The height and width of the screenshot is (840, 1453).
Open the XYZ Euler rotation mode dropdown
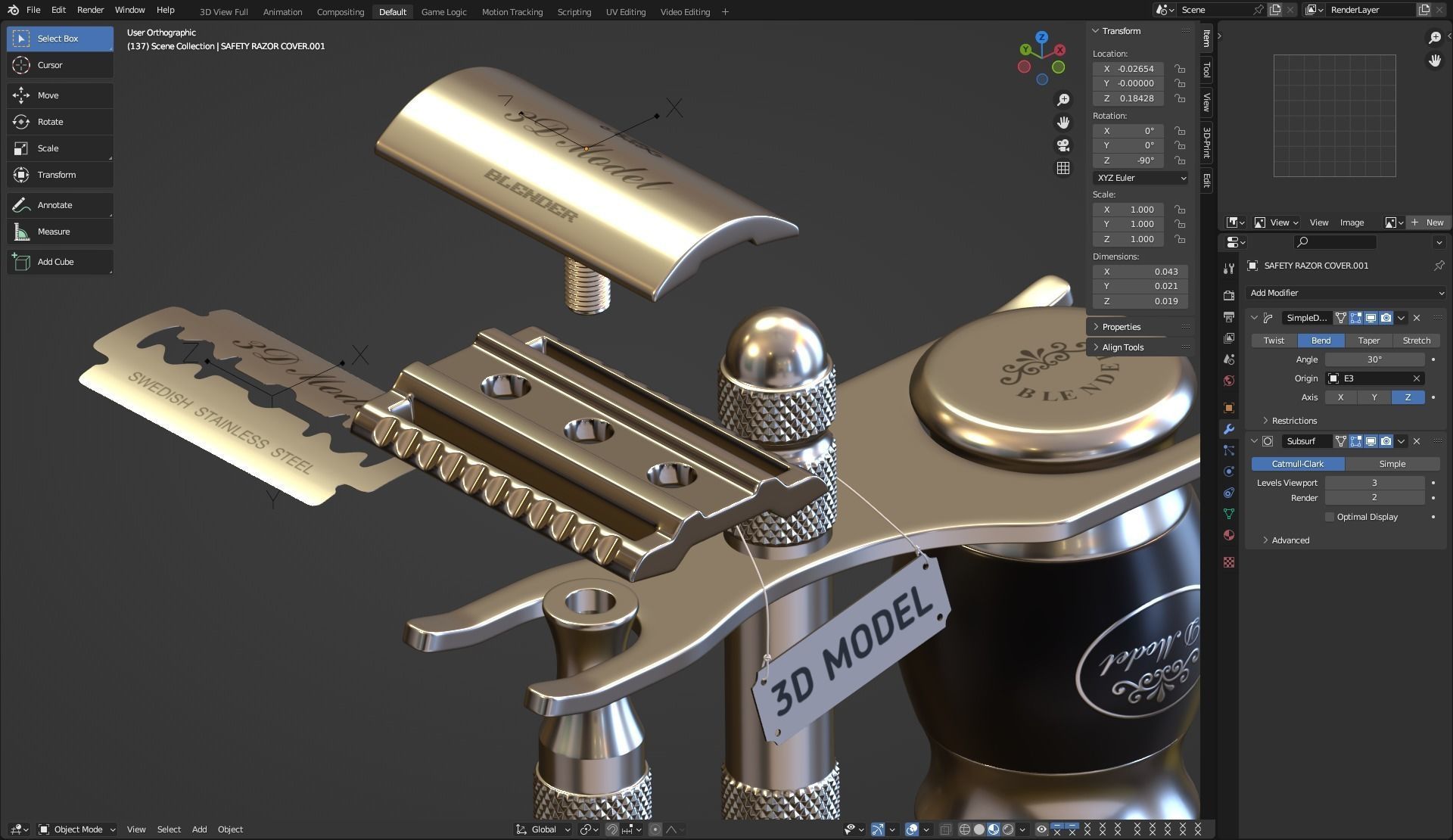[x=1140, y=178]
